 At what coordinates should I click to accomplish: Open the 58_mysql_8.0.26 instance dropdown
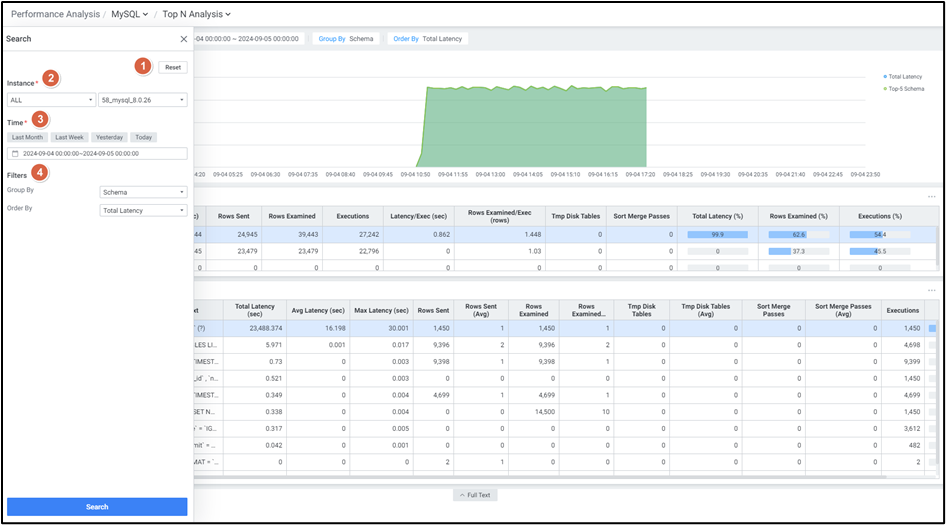(142, 100)
